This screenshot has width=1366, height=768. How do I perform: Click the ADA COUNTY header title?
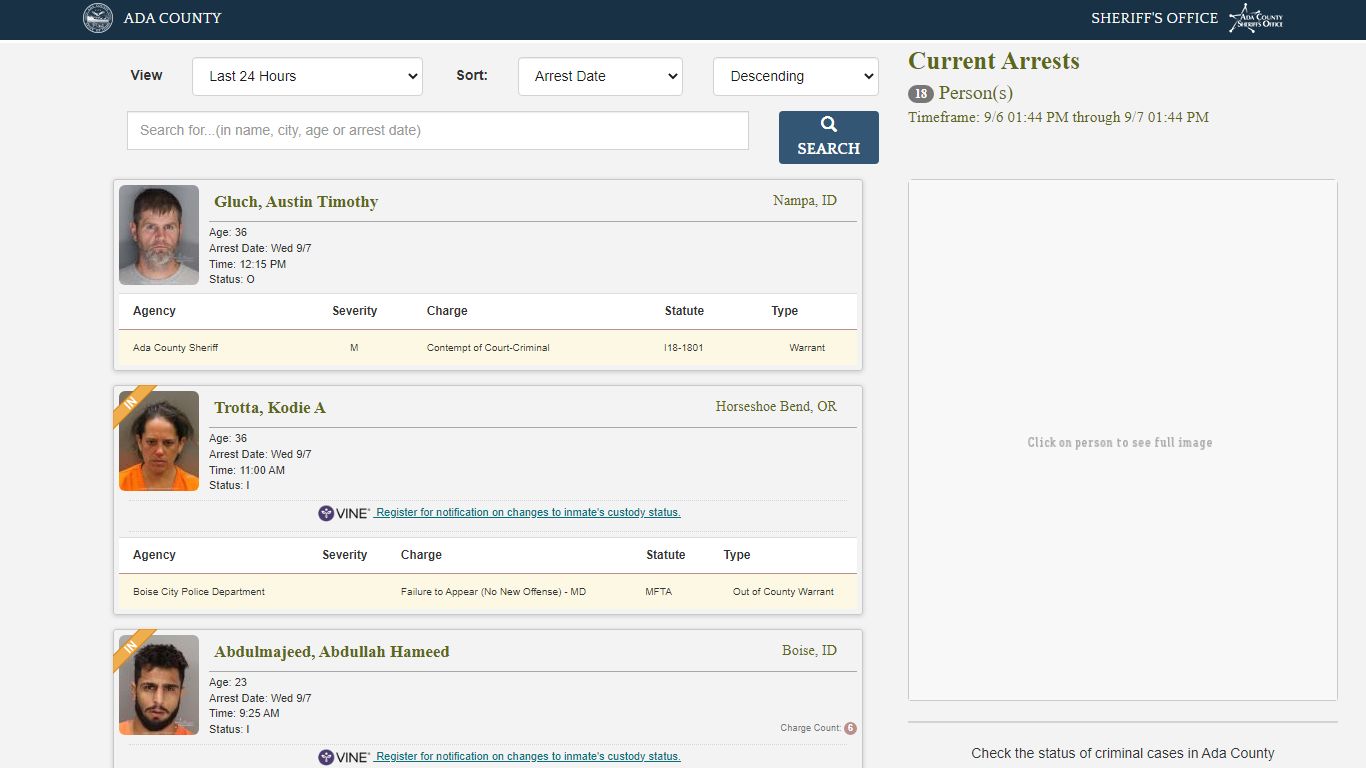[173, 18]
